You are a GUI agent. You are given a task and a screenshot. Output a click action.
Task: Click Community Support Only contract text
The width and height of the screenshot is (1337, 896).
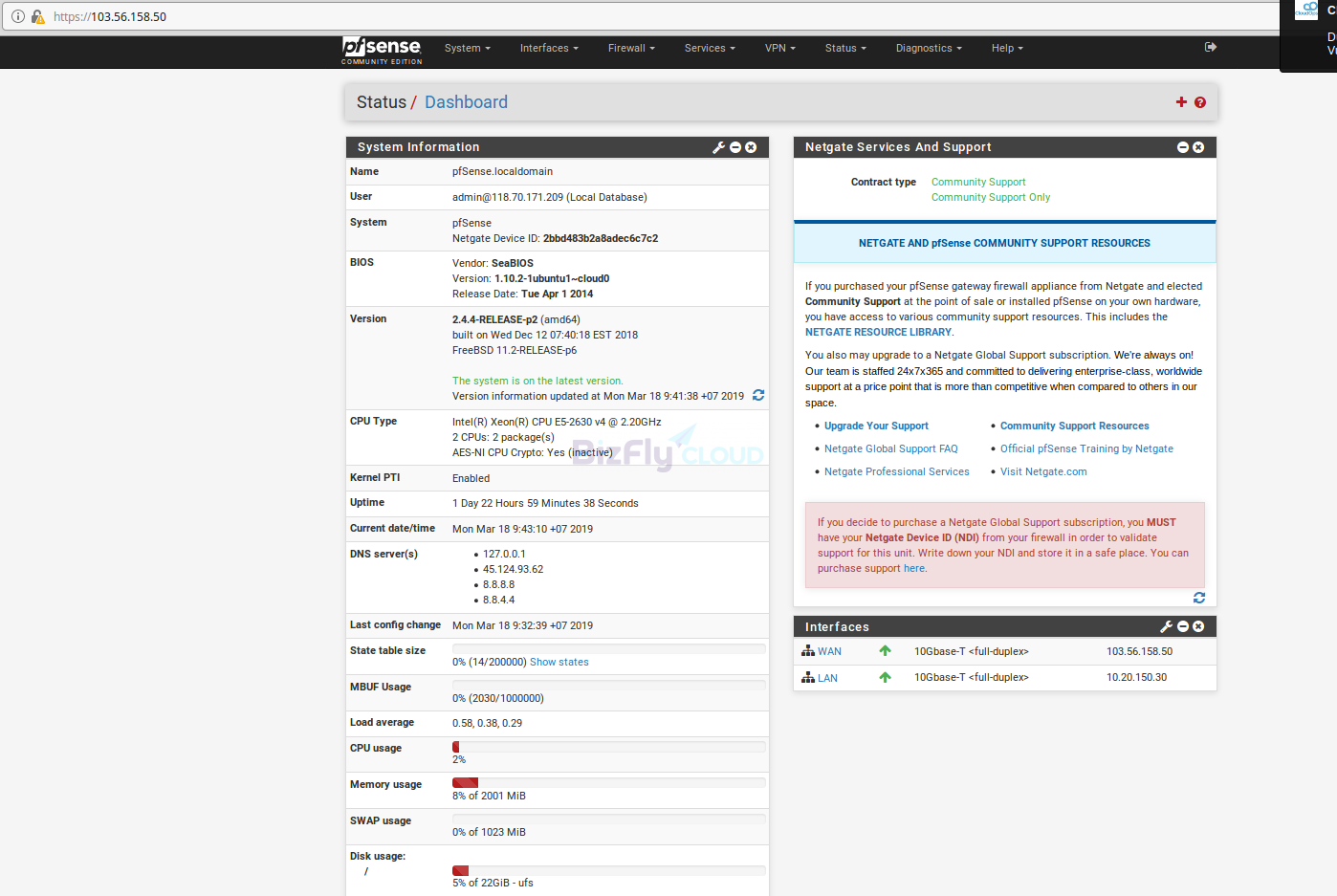pyautogui.click(x=991, y=197)
